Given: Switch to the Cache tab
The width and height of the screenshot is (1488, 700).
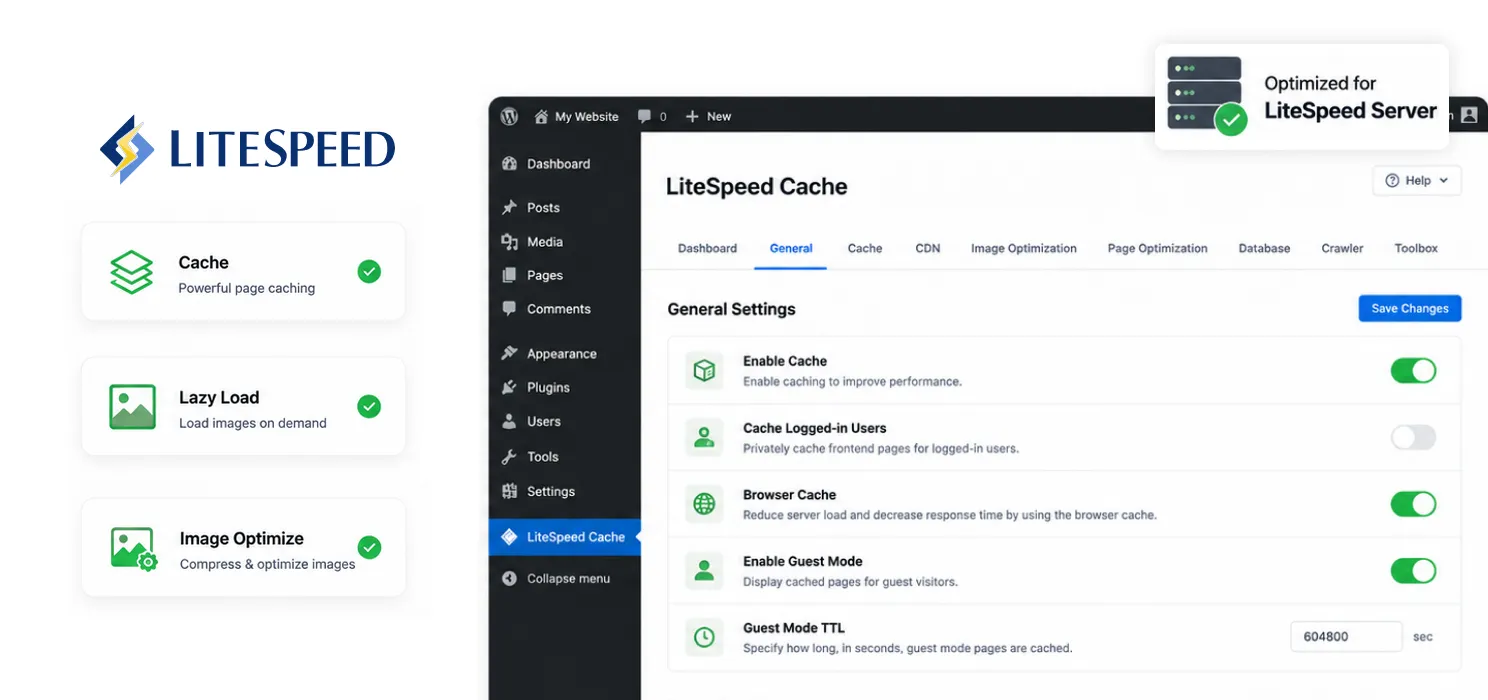Looking at the screenshot, I should tap(865, 248).
